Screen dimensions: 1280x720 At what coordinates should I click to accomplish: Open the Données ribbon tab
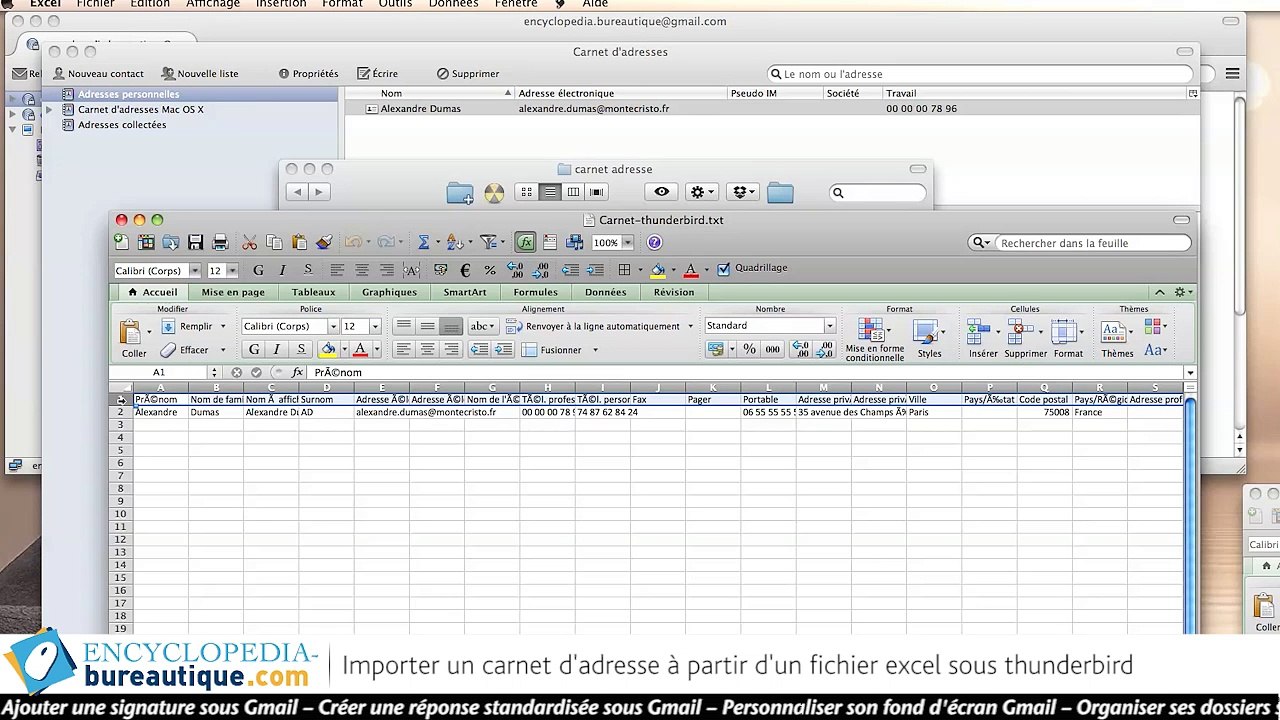point(606,292)
